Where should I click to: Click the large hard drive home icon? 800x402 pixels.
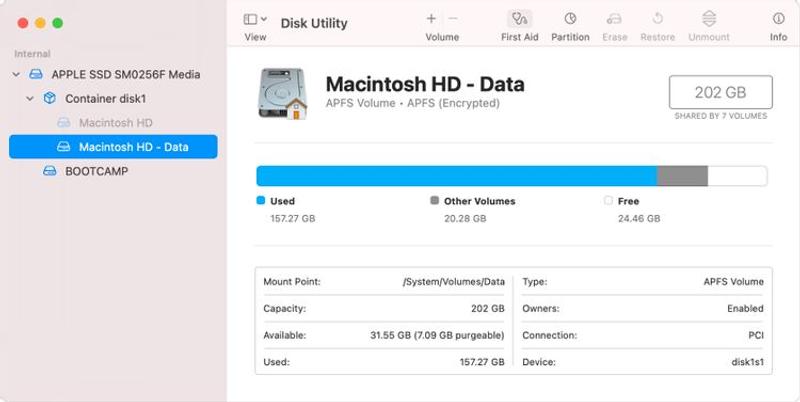coord(283,94)
